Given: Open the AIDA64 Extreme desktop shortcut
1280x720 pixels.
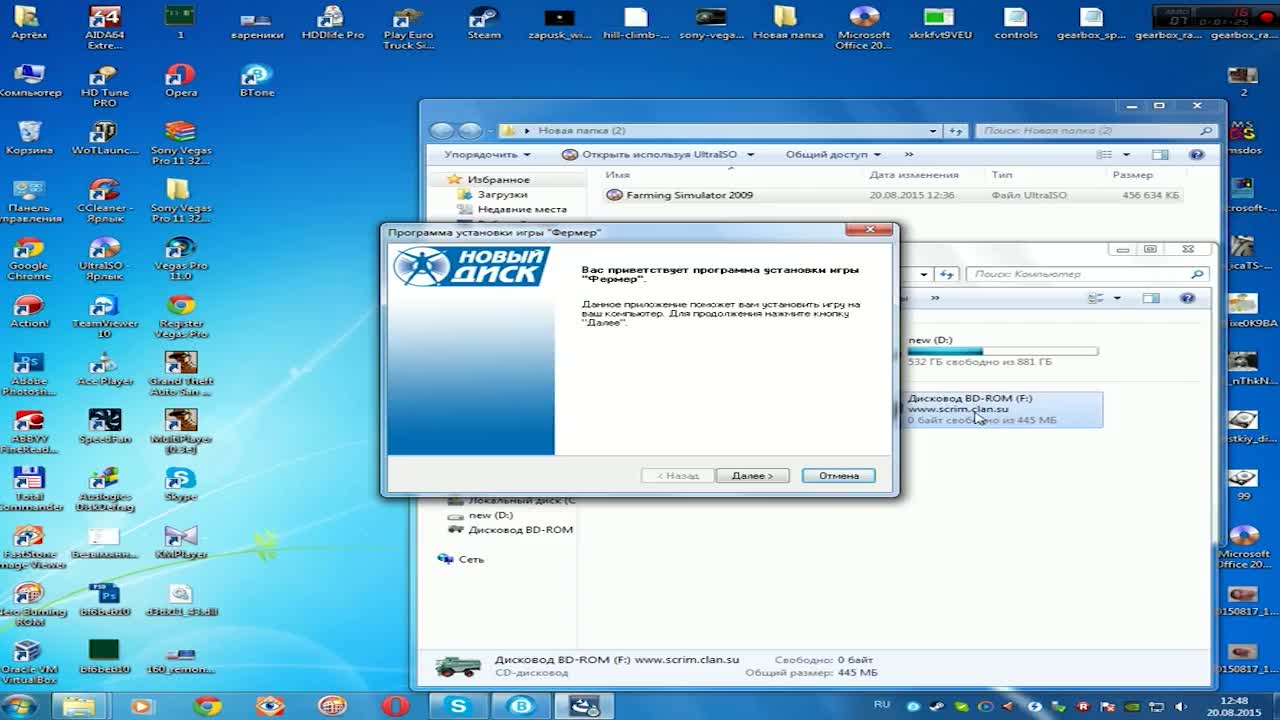Looking at the screenshot, I should (x=105, y=28).
